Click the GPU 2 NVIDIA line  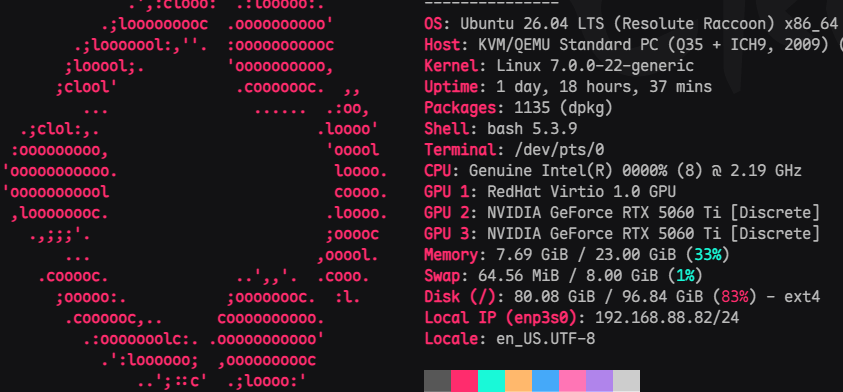click(x=622, y=213)
